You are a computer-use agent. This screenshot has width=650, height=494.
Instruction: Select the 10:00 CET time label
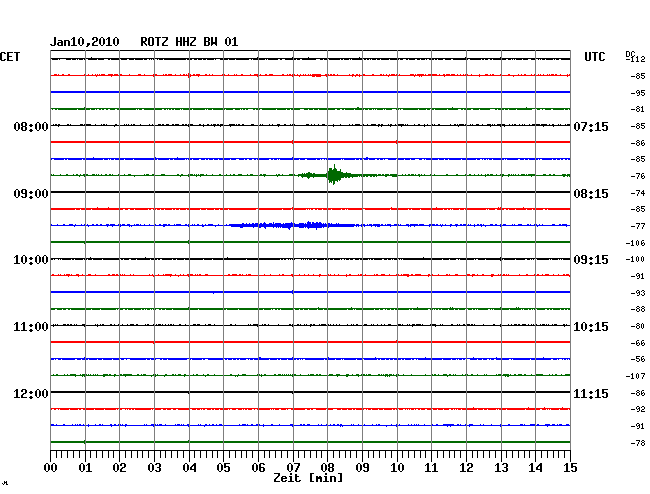click(x=31, y=260)
